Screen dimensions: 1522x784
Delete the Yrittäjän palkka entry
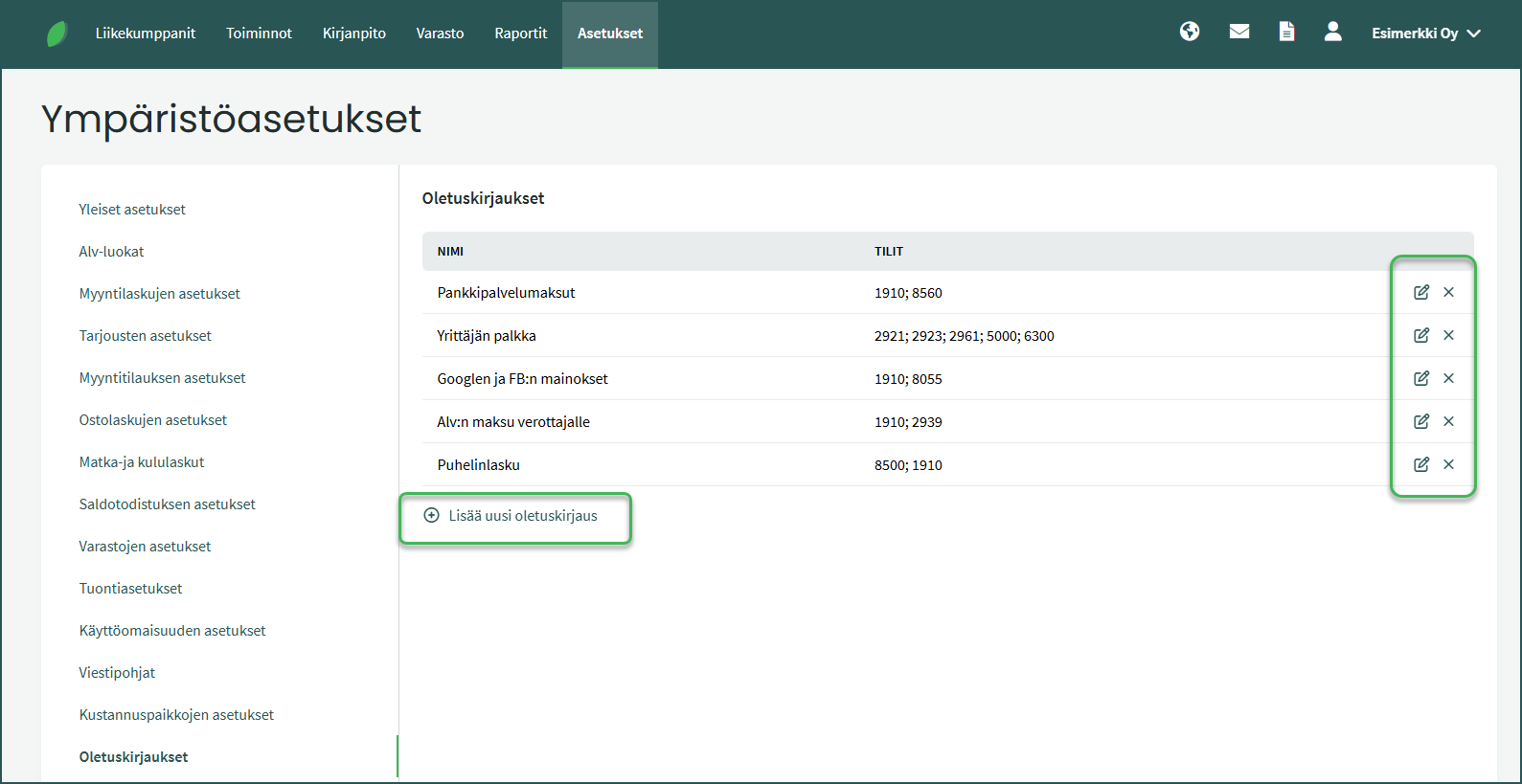coord(1448,335)
